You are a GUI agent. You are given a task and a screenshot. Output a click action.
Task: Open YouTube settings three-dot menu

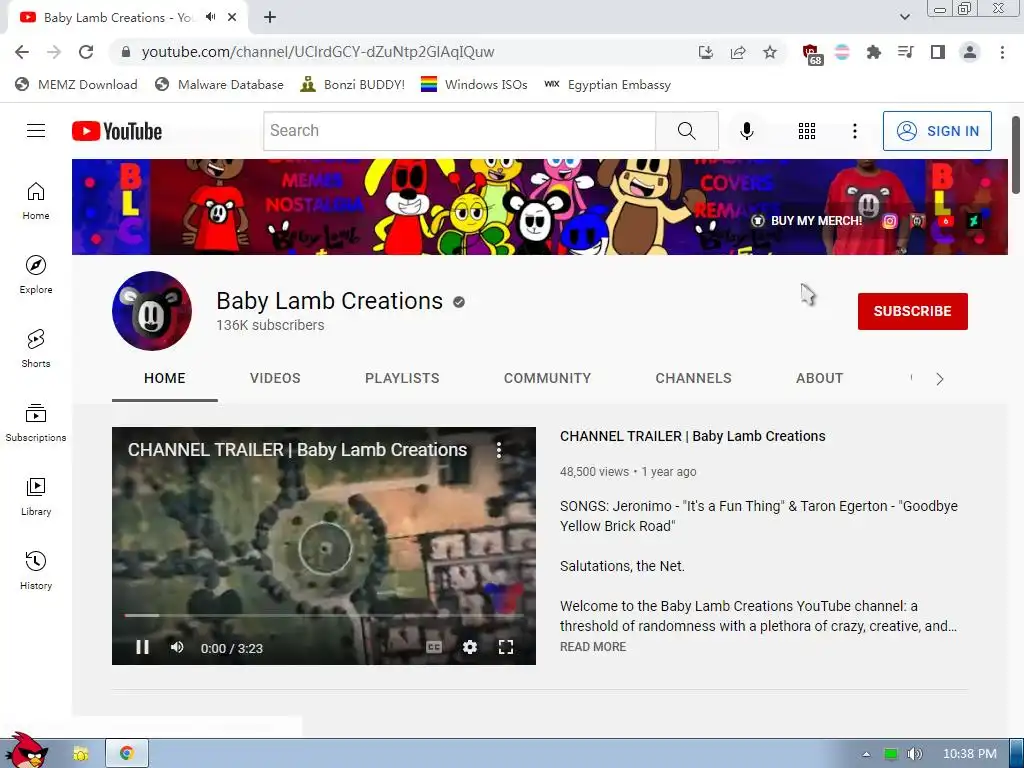(x=854, y=131)
